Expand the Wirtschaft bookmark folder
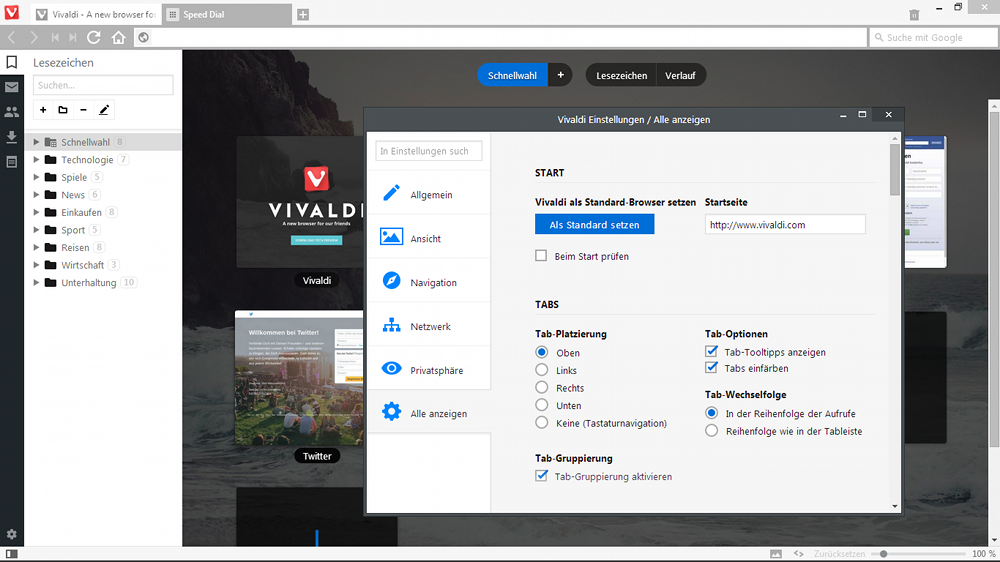Viewport: 1000px width, 562px height. pyautogui.click(x=36, y=265)
